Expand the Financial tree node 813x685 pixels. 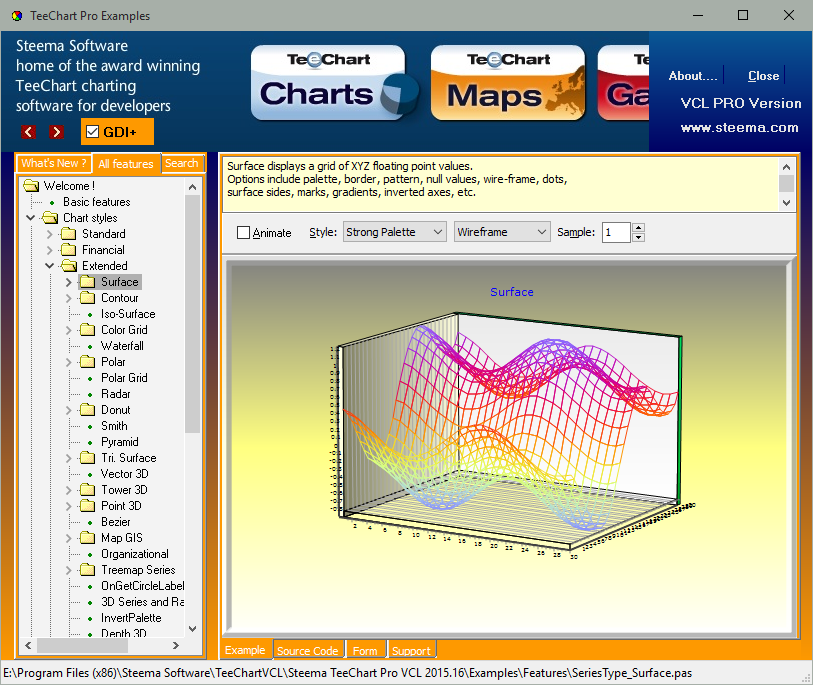coord(50,250)
